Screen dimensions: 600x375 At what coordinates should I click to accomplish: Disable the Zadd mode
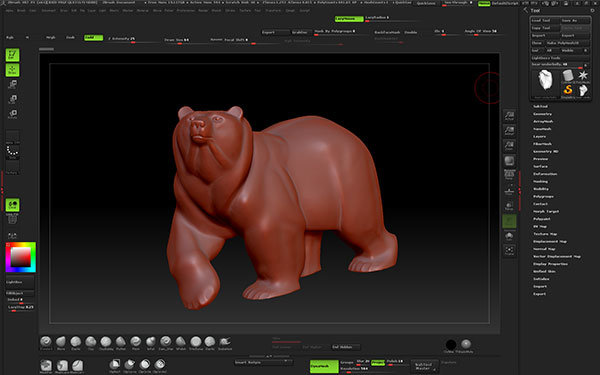93,38
